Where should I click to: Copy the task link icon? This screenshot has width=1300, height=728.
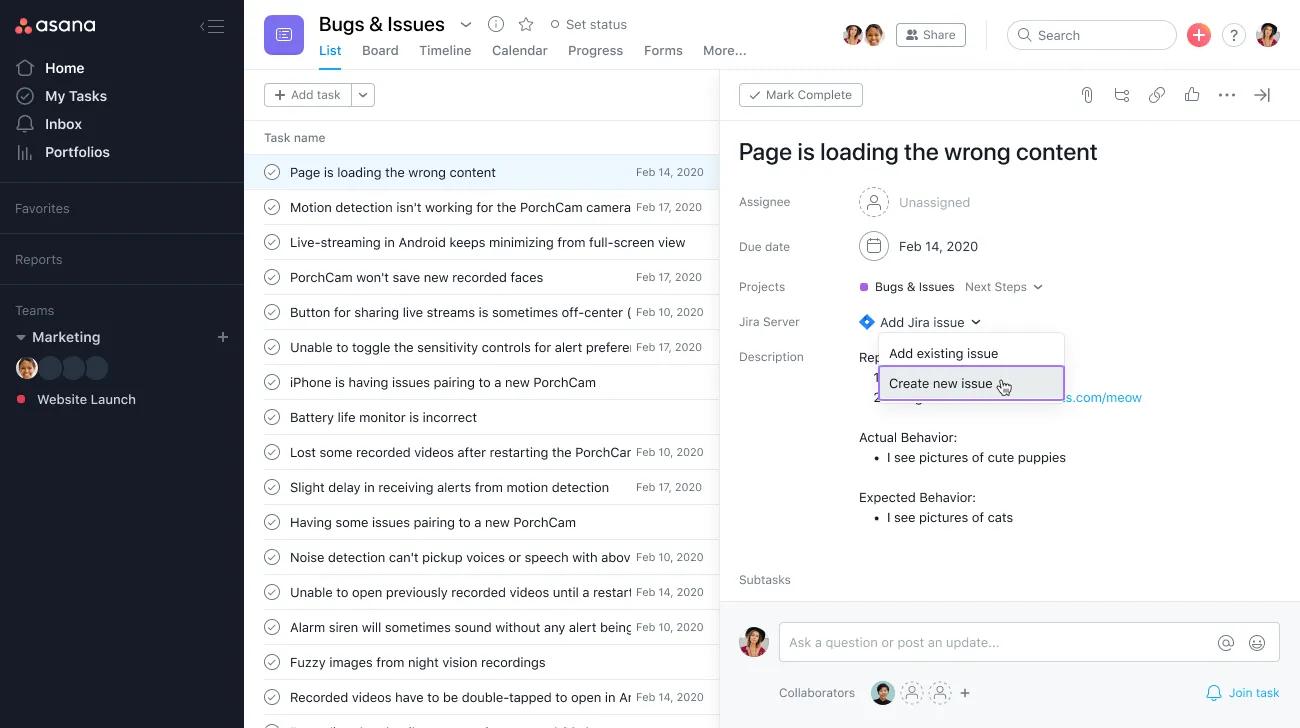coord(1157,94)
